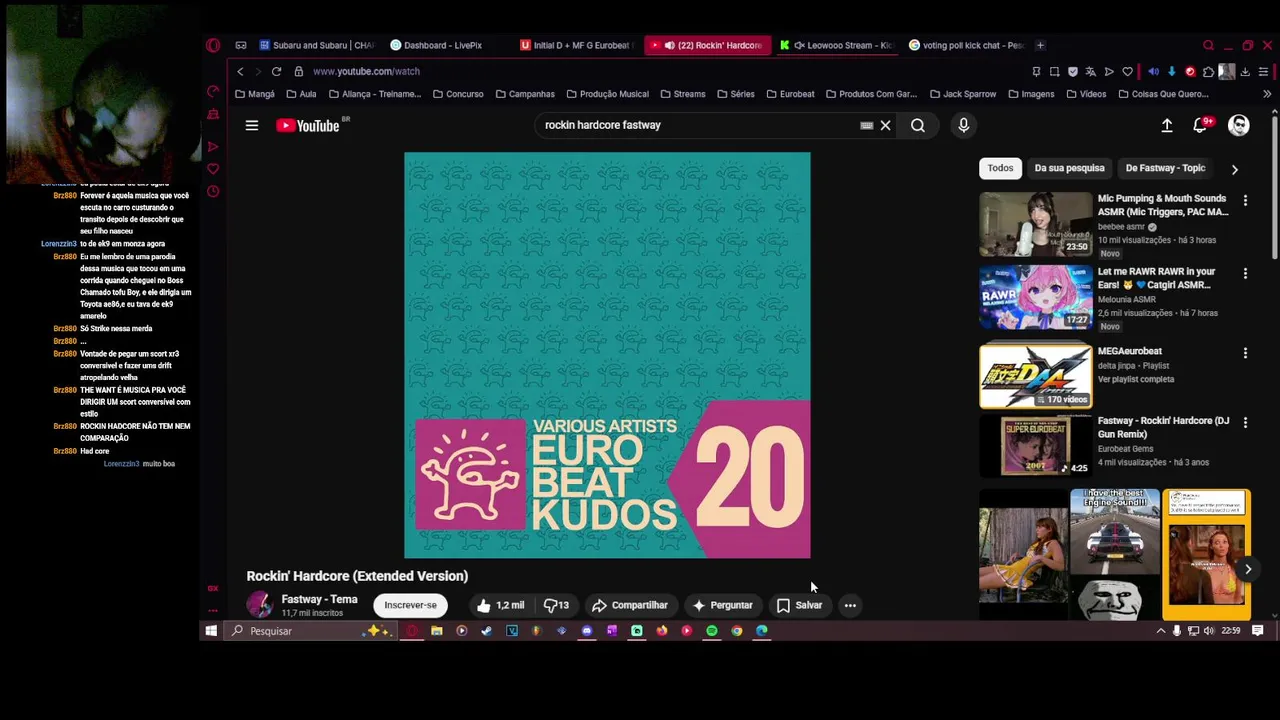The height and width of the screenshot is (720, 1280).
Task: Add a new browser tab
Action: [1040, 45]
